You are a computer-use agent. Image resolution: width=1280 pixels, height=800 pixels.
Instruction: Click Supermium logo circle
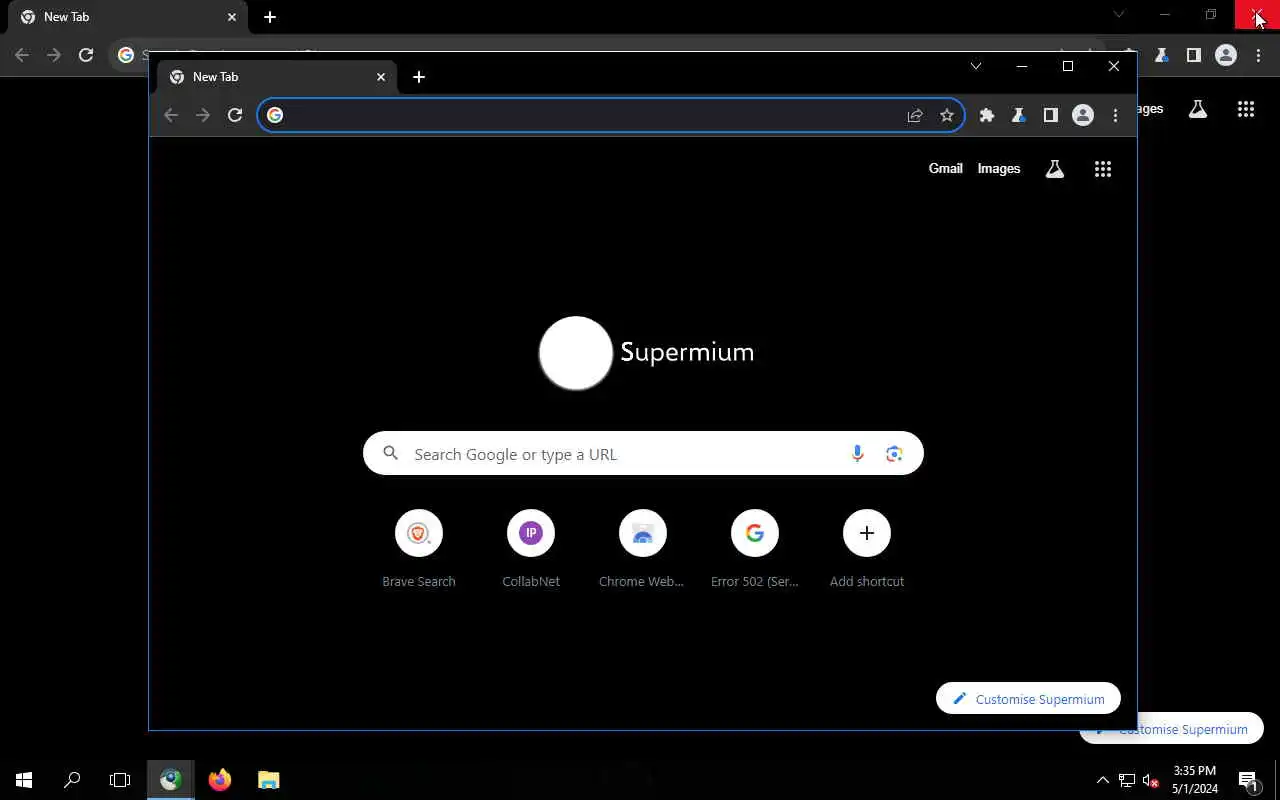tap(575, 352)
